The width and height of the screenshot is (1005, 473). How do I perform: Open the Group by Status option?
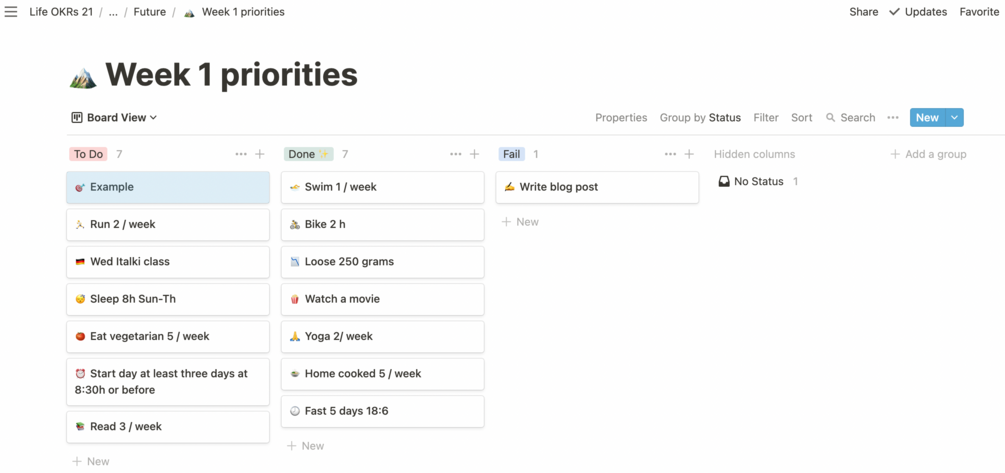click(x=700, y=118)
